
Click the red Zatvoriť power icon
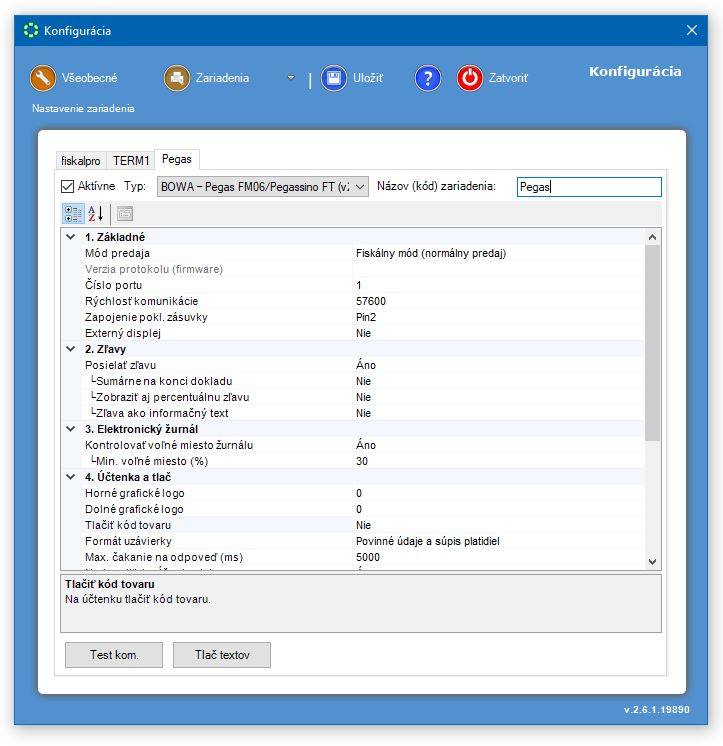[x=470, y=78]
